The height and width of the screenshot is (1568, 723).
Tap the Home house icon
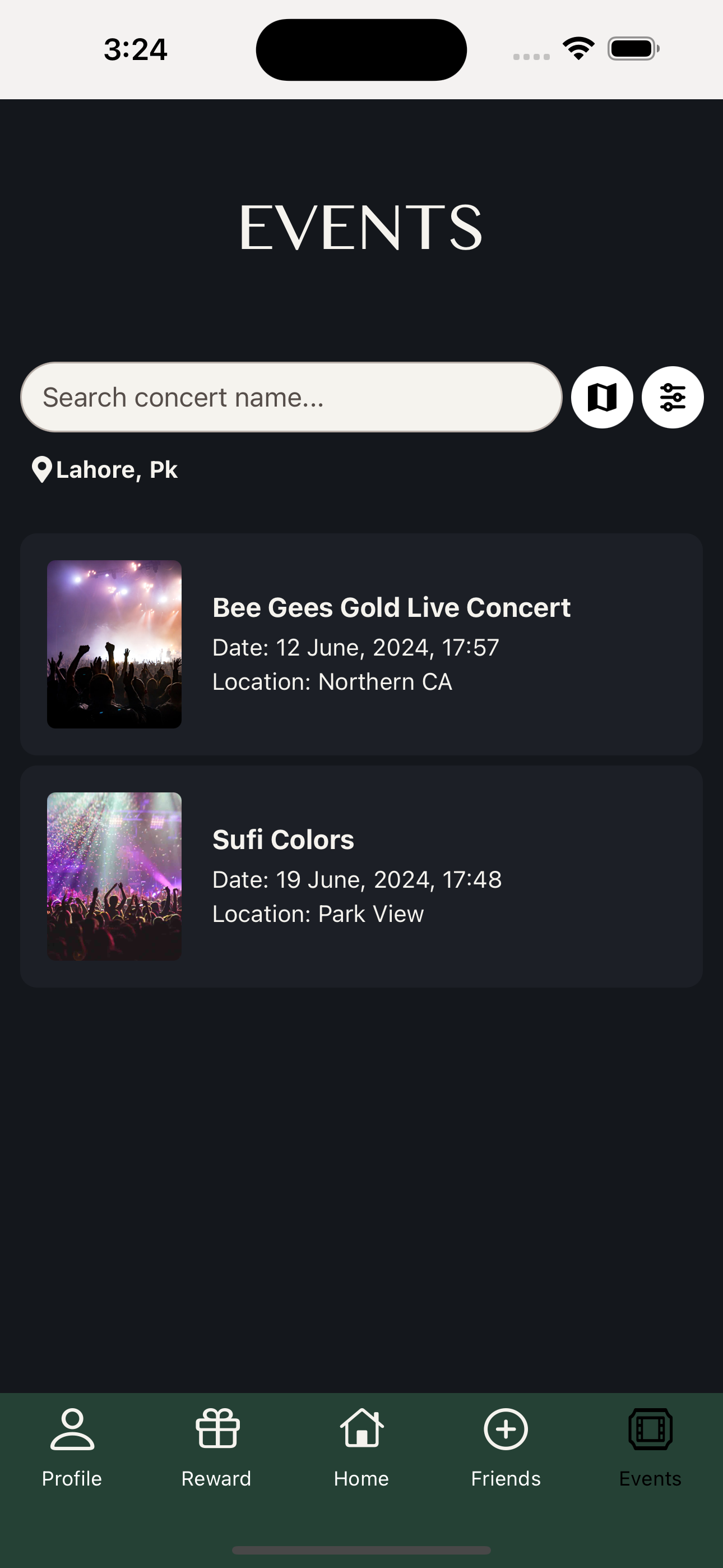tap(361, 1428)
